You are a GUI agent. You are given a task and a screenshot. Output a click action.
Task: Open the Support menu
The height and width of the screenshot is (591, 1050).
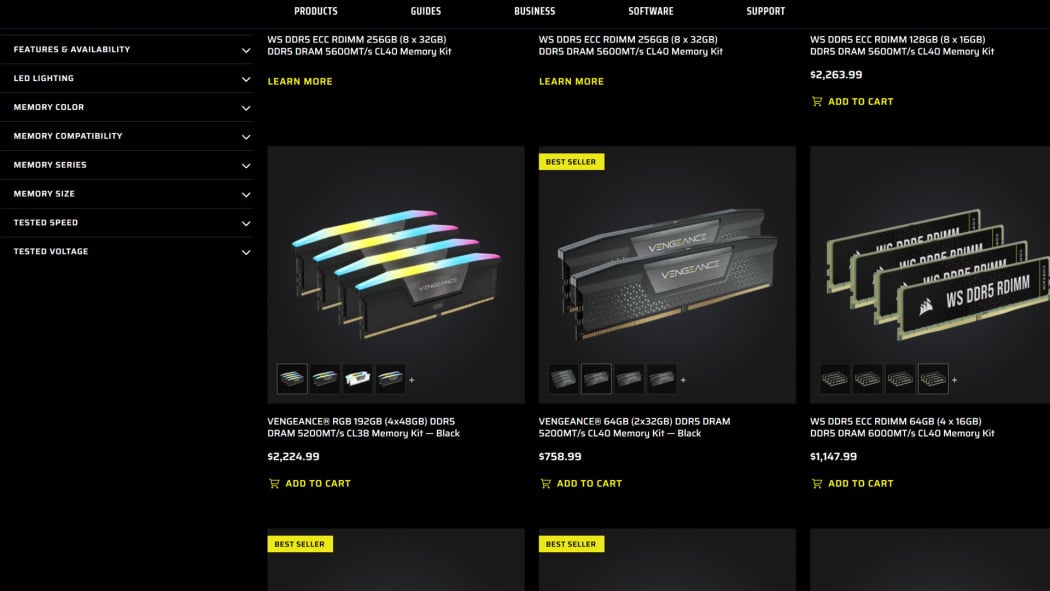tap(765, 11)
